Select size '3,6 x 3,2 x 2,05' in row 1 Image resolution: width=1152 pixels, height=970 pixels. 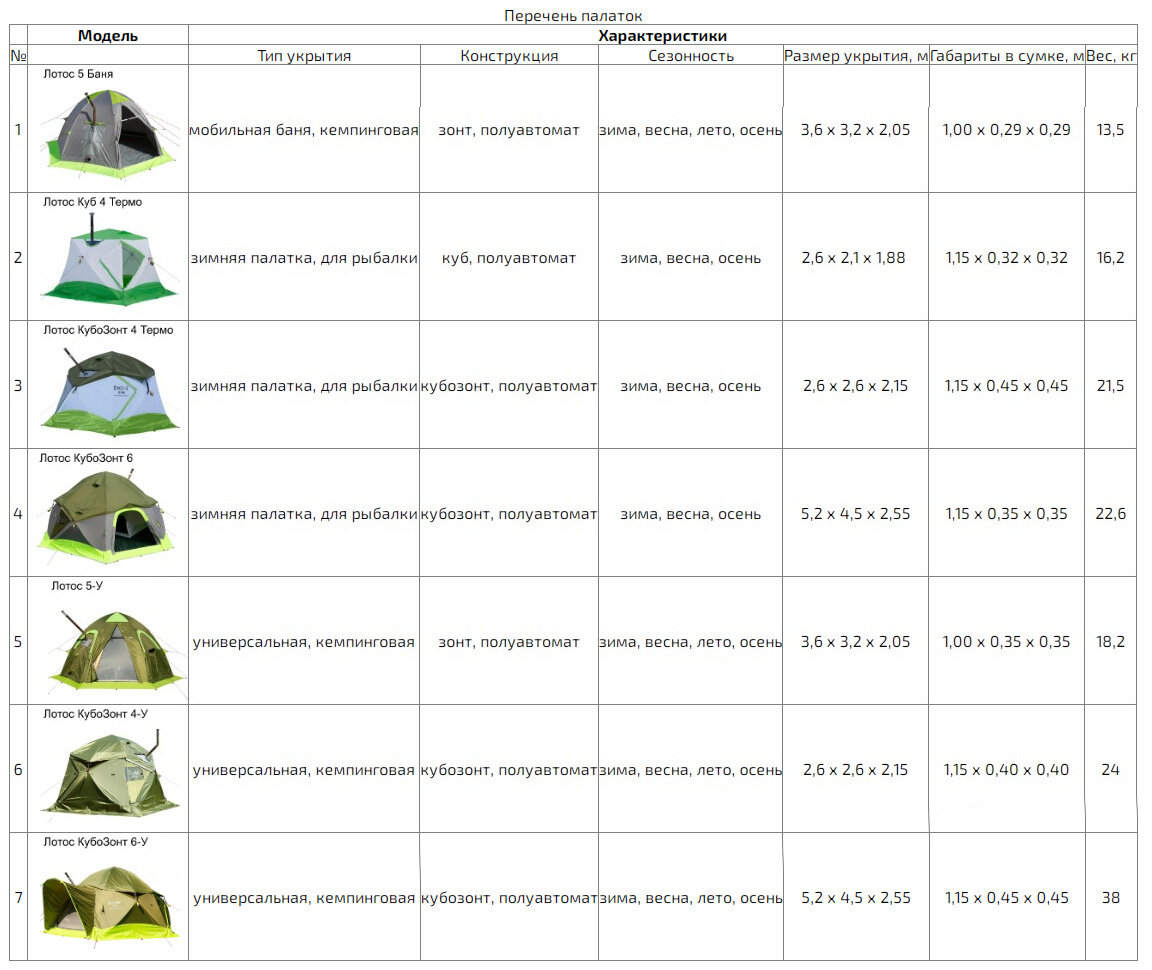tap(856, 129)
